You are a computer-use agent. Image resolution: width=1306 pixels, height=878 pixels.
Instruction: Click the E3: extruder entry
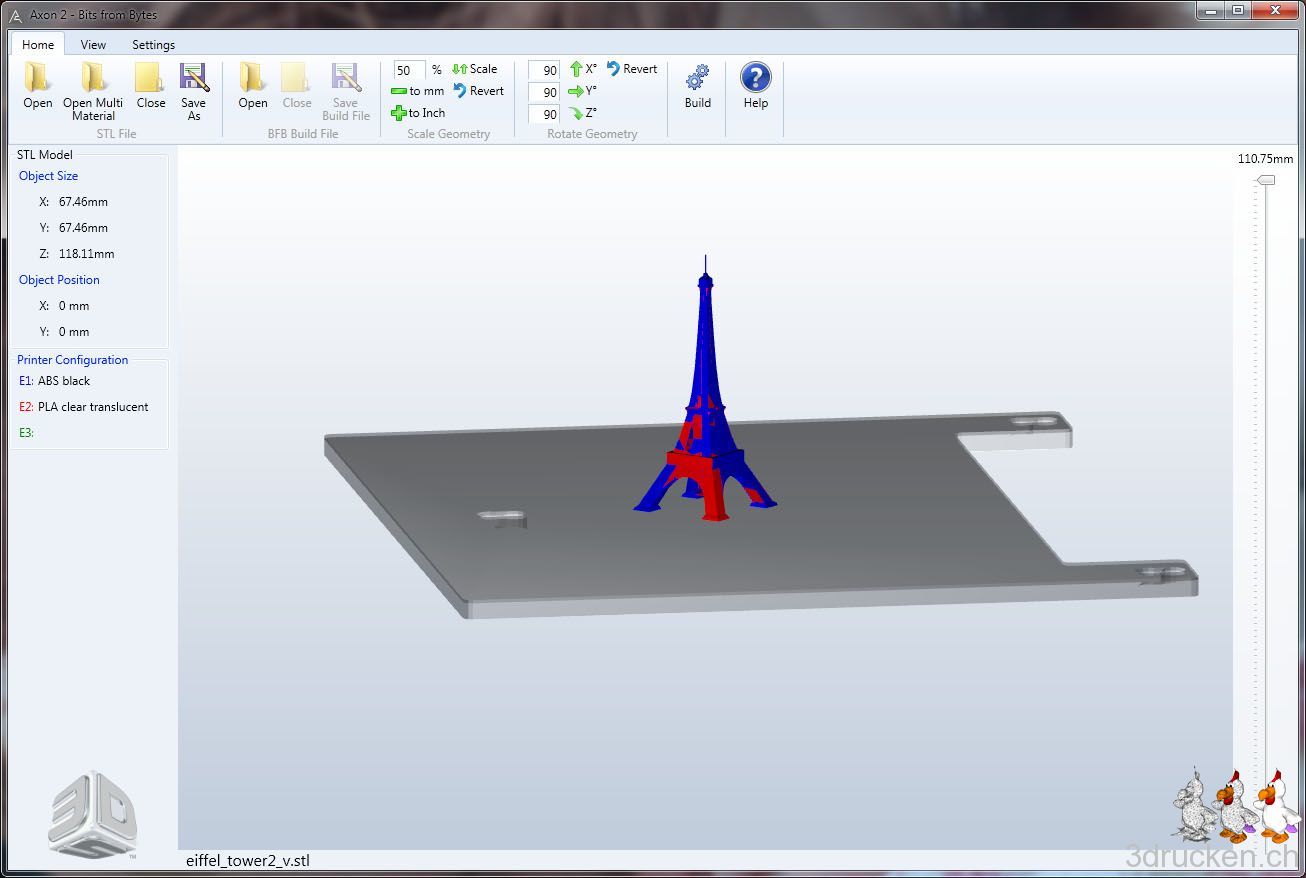pyautogui.click(x=26, y=433)
